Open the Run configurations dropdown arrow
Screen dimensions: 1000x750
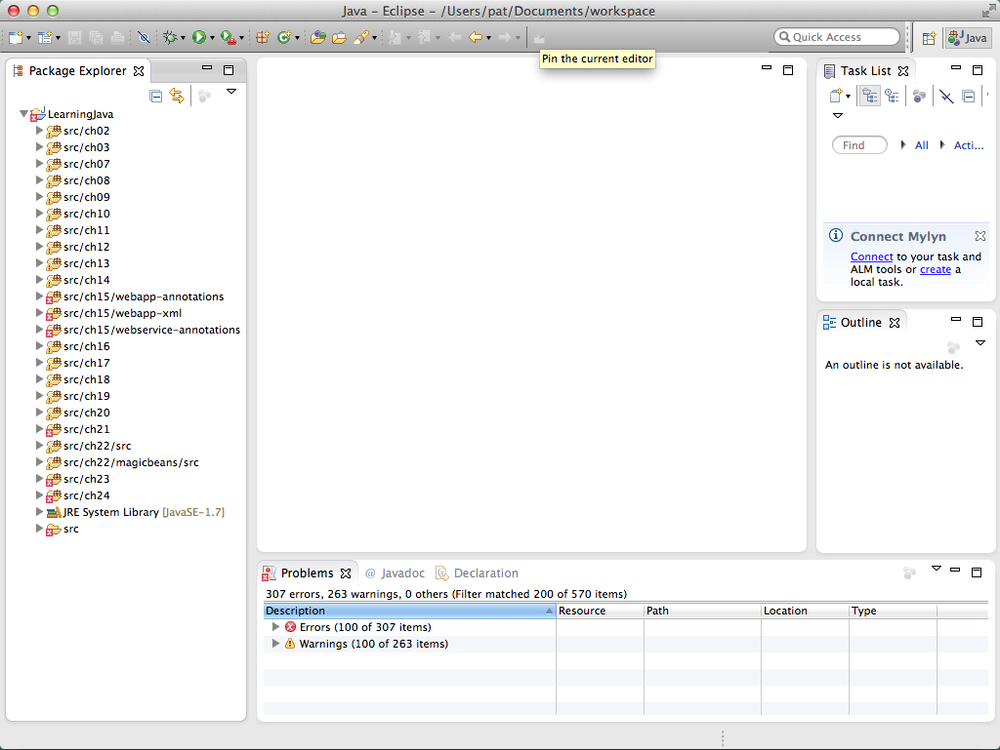point(212,38)
